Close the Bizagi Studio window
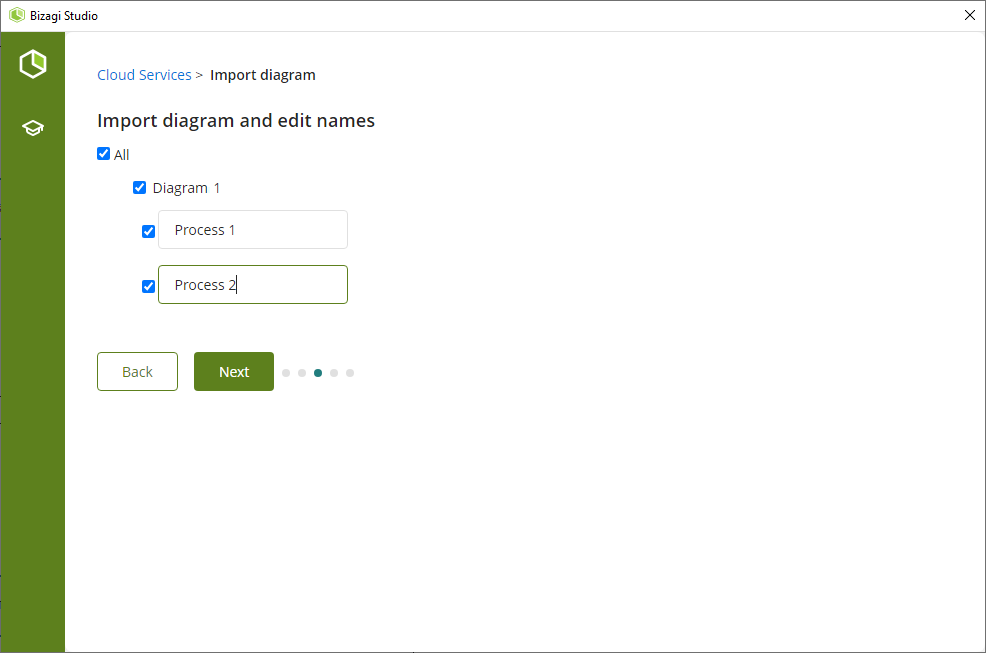This screenshot has height=653, width=986. [x=969, y=15]
